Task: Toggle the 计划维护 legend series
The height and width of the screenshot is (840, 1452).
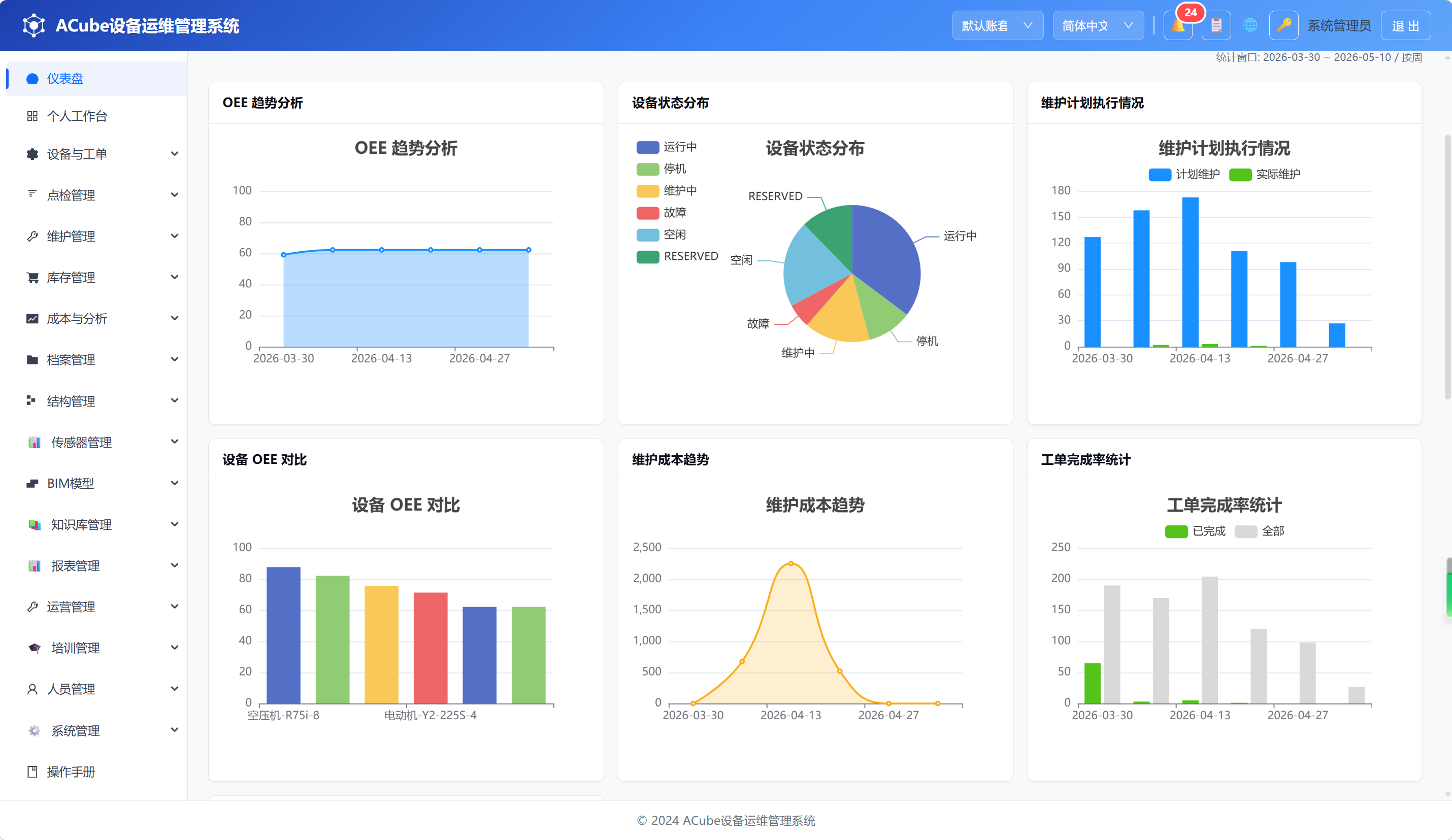Action: (x=1184, y=175)
